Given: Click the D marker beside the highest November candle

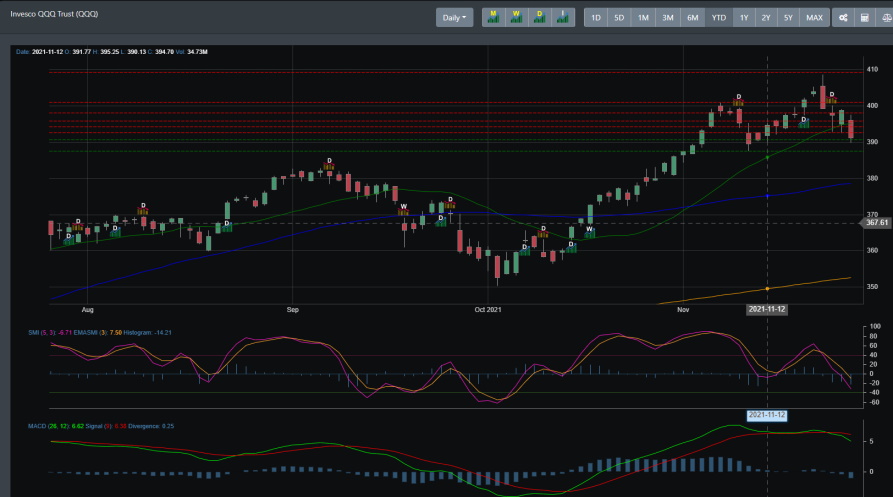Looking at the screenshot, I should tap(831, 98).
